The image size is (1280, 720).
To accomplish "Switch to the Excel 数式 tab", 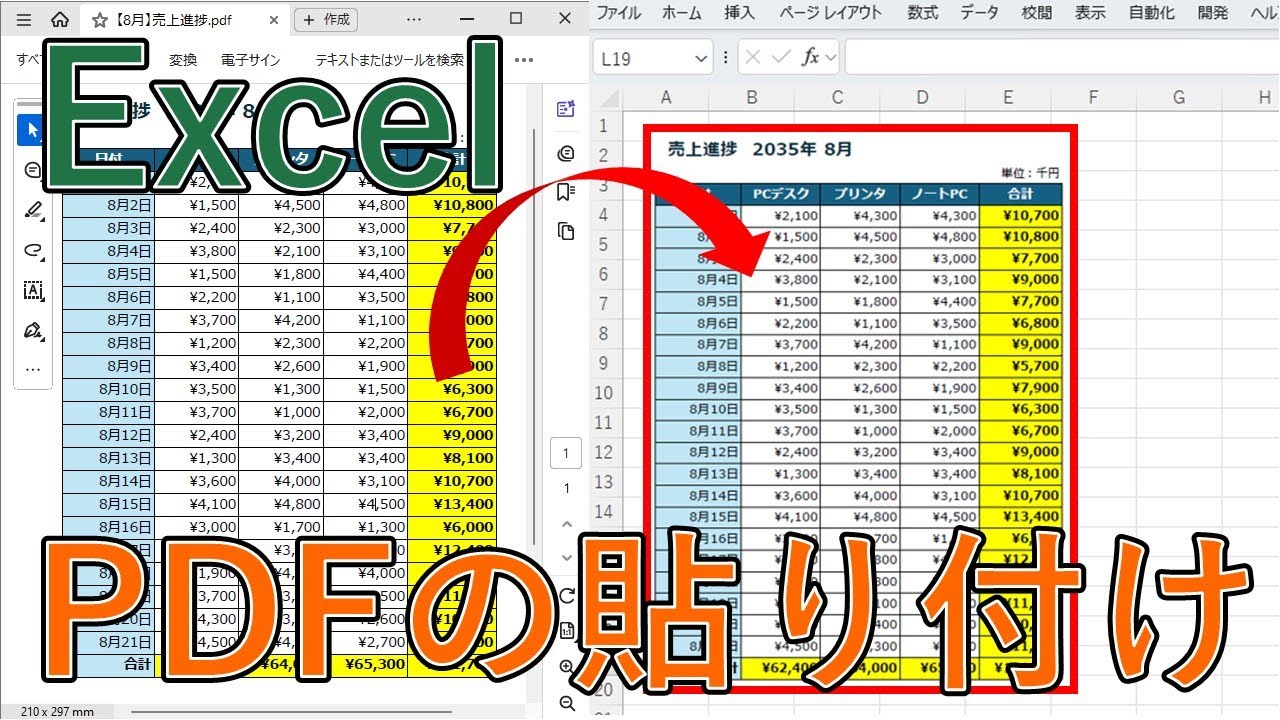I will 922,12.
